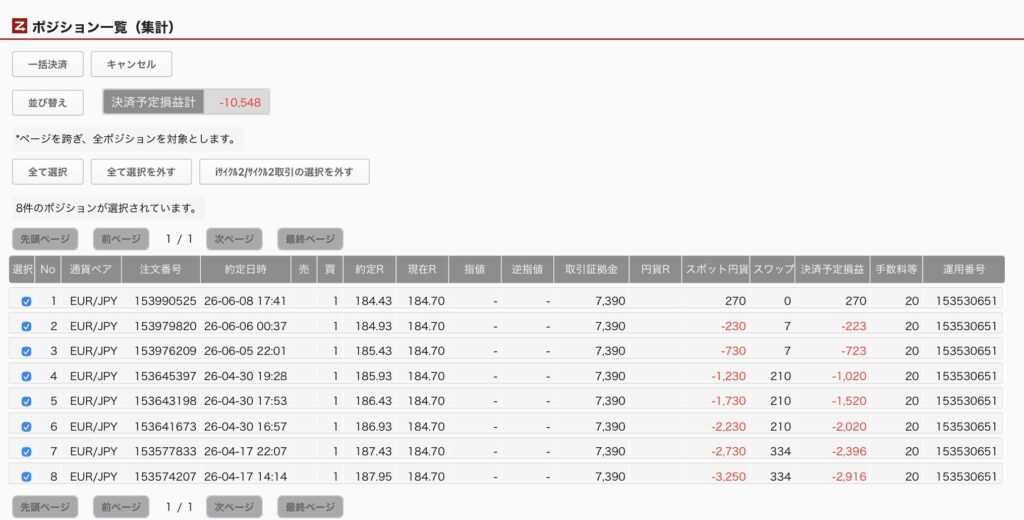This screenshot has width=1024, height=520.
Task: Toggle checkbox for order 153976209
Action: point(26,351)
